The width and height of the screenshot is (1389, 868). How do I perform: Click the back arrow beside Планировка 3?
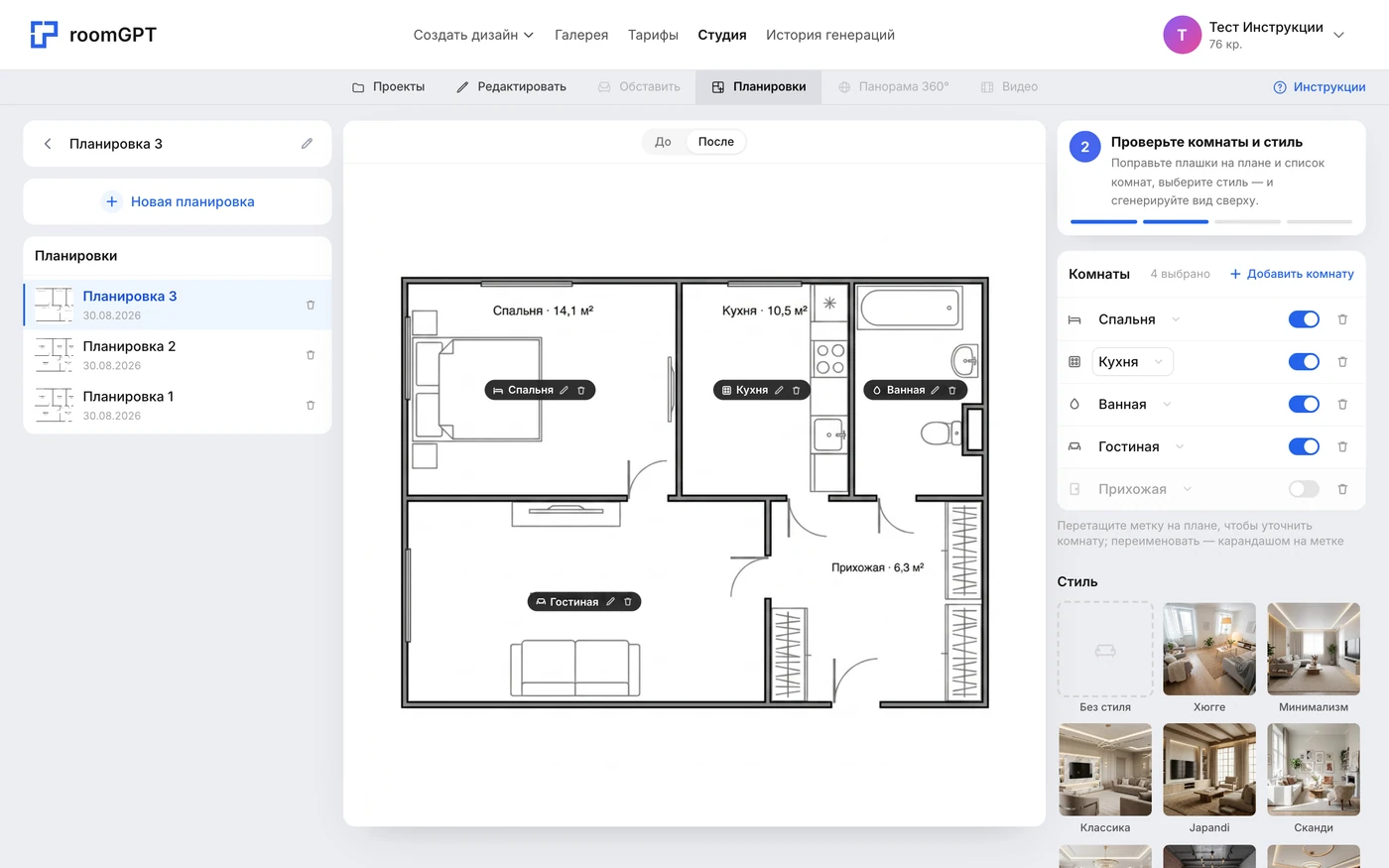pos(48,144)
